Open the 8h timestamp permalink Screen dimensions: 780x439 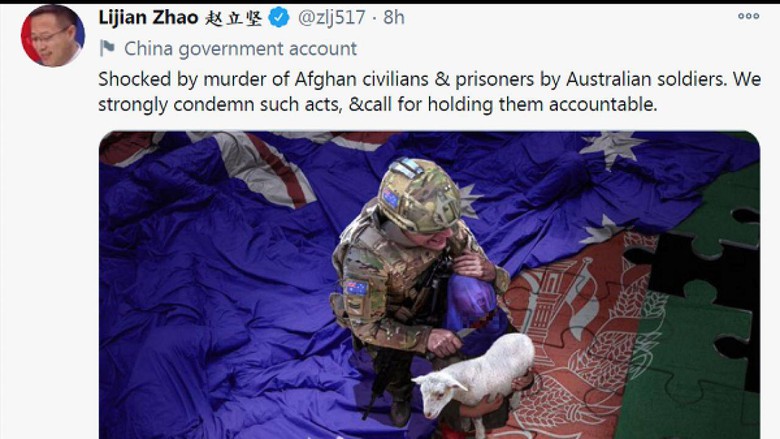[x=393, y=17]
